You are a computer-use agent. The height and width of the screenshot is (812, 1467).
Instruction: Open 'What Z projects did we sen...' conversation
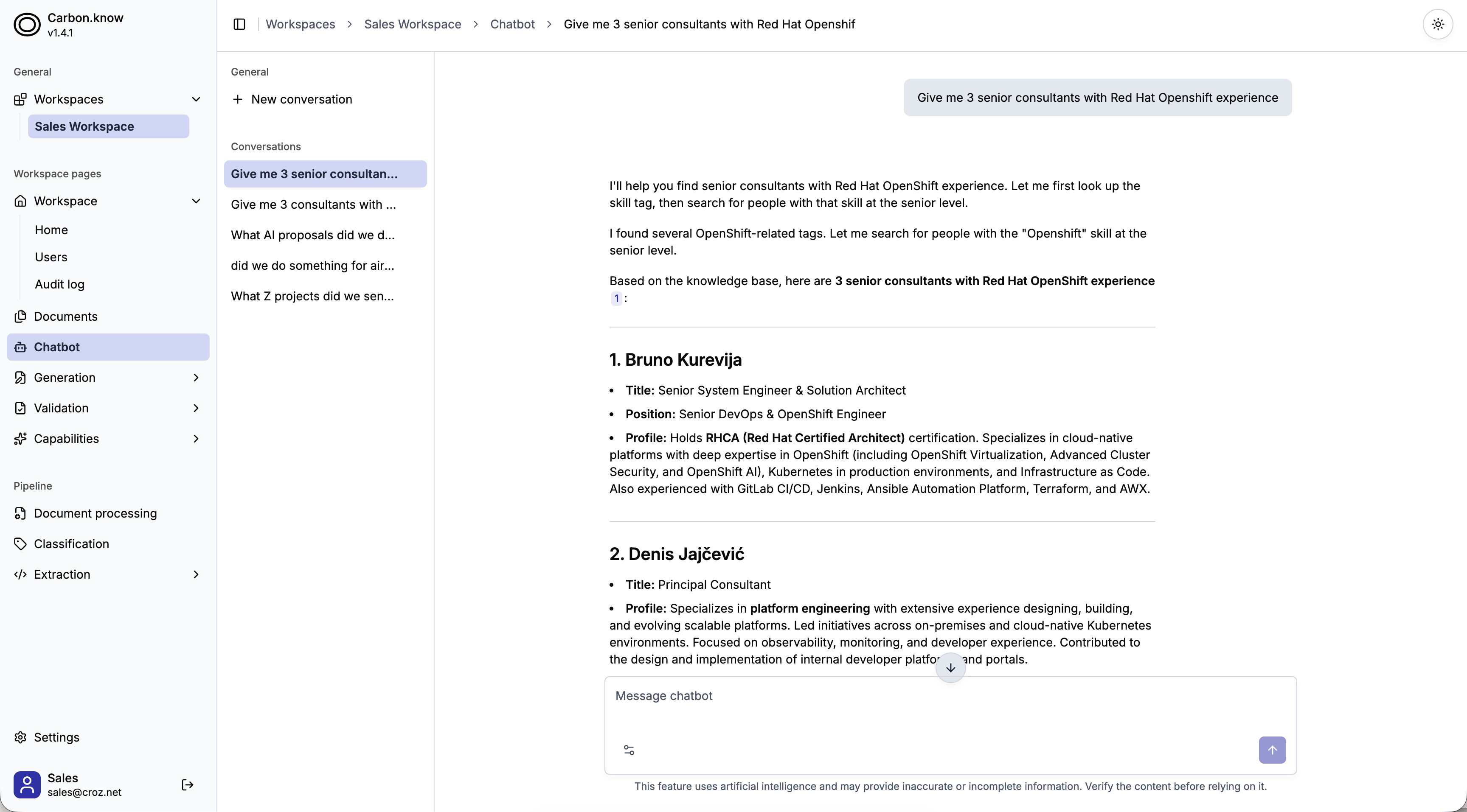(325, 296)
